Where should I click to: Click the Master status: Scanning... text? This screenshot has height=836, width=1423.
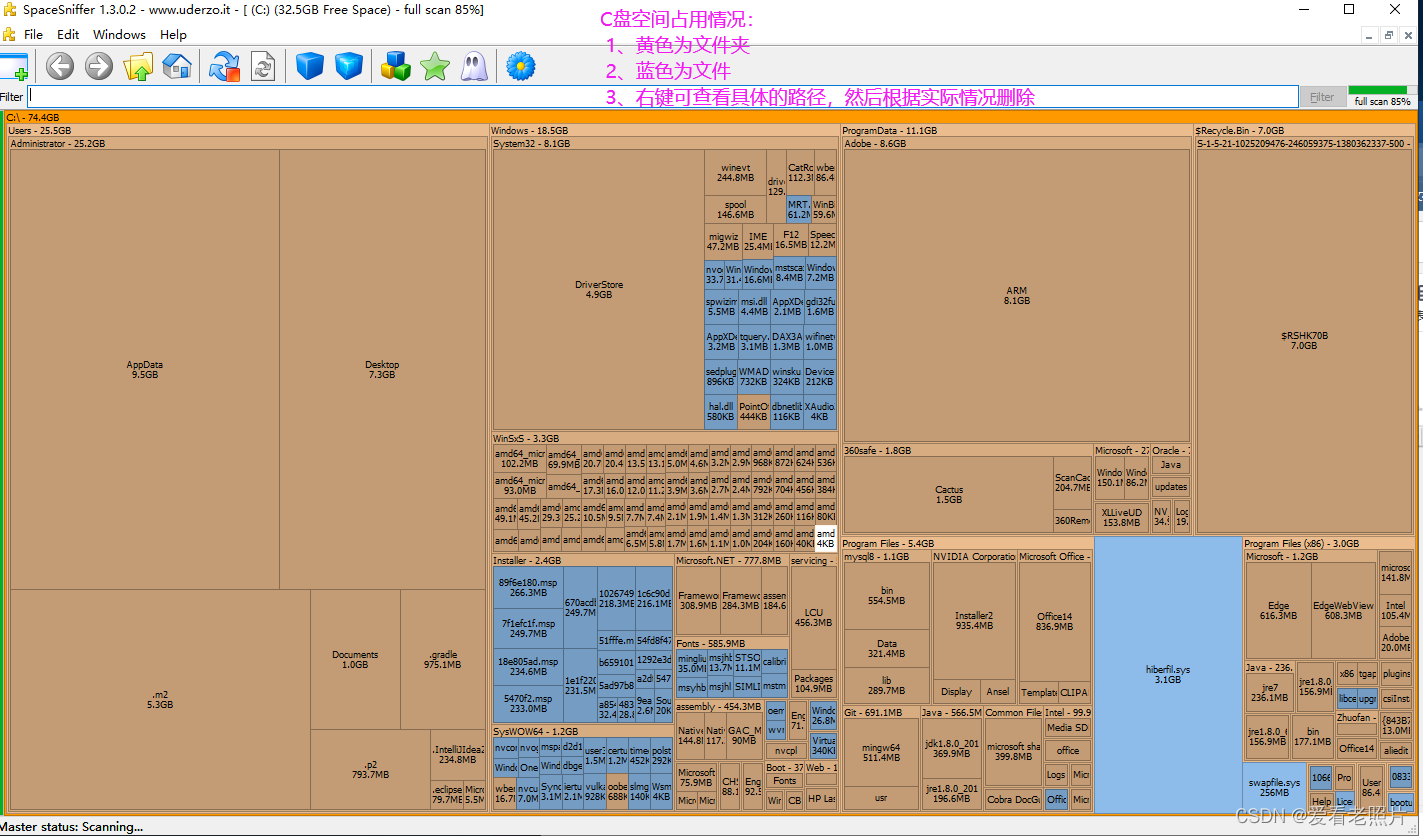(72, 826)
